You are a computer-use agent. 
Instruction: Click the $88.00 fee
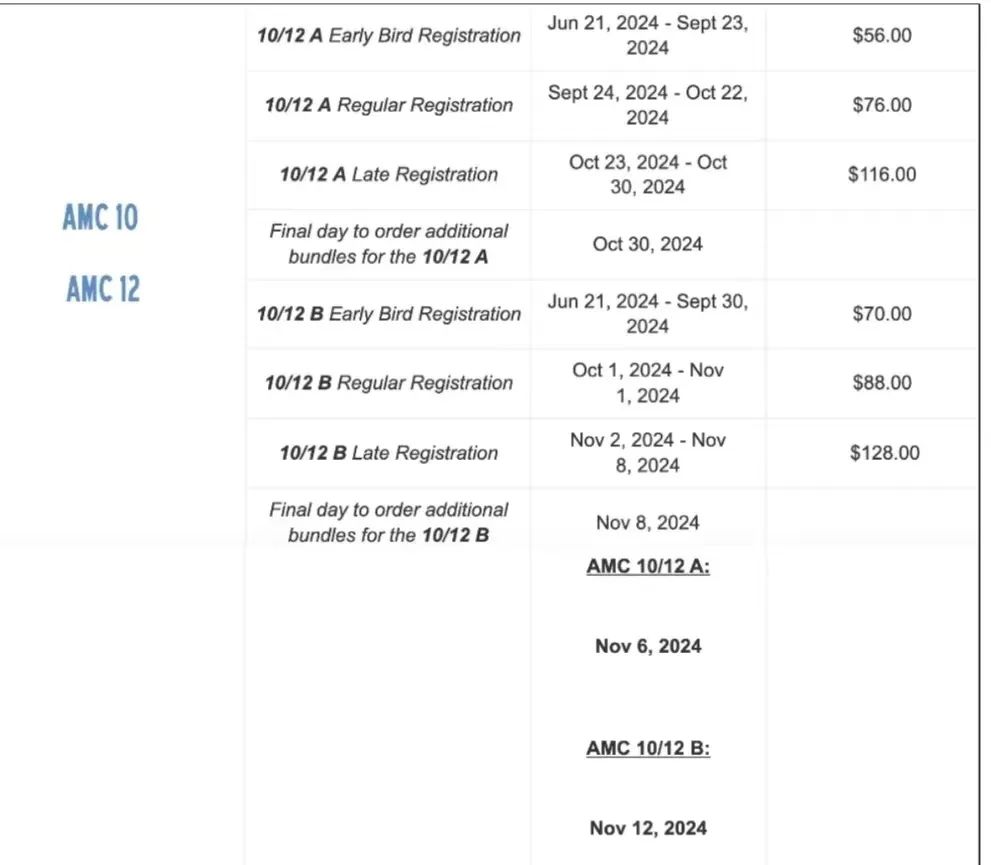(x=882, y=383)
